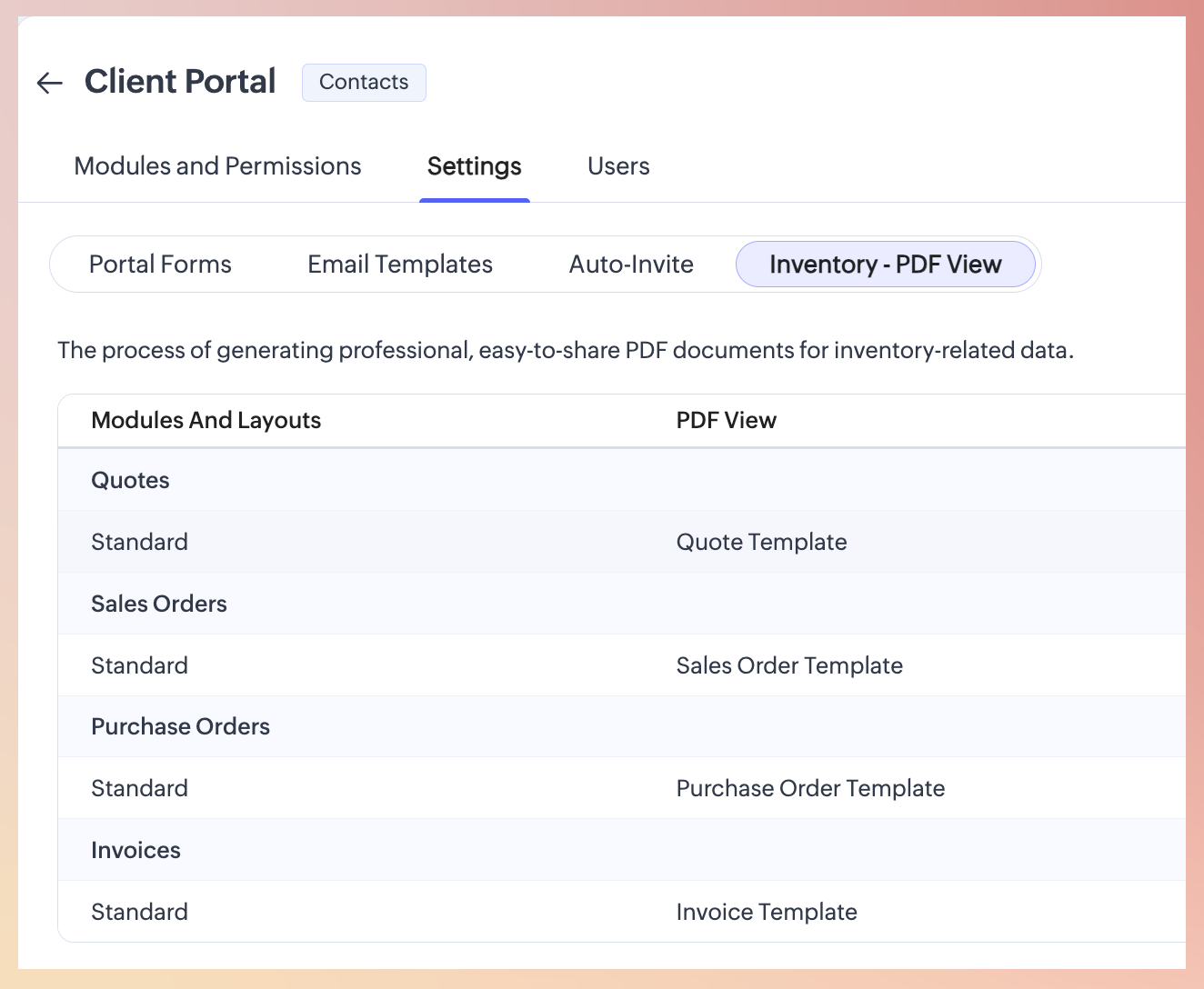Select Purchase Order Template entry

pyautogui.click(x=810, y=788)
